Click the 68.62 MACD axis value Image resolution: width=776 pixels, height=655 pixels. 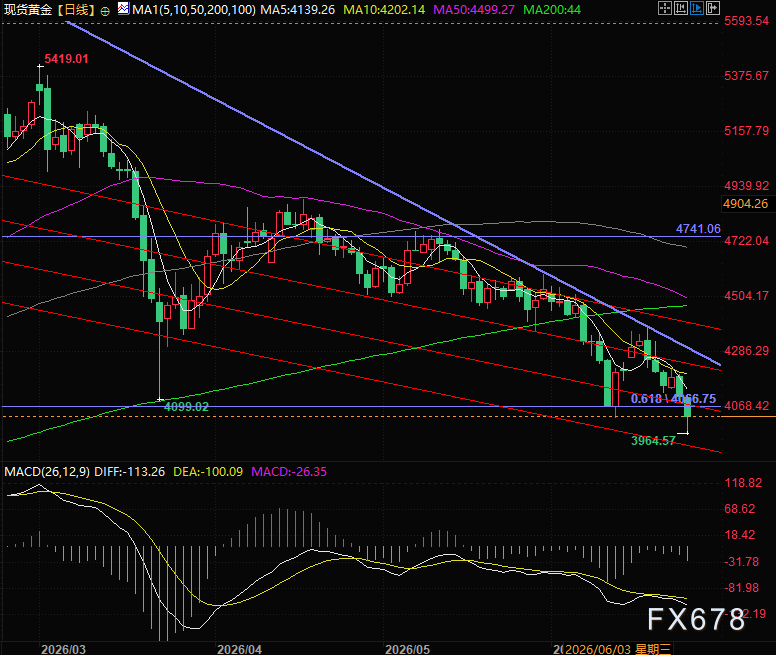coord(740,509)
